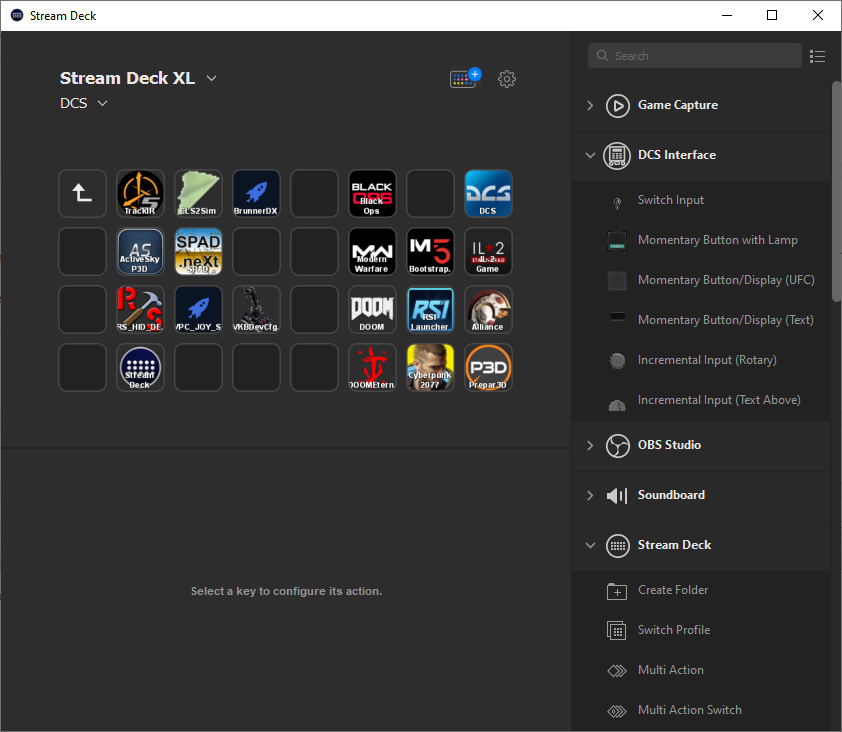Choose the Multi Action item
Viewport: 842px width, 732px height.
coord(702,670)
